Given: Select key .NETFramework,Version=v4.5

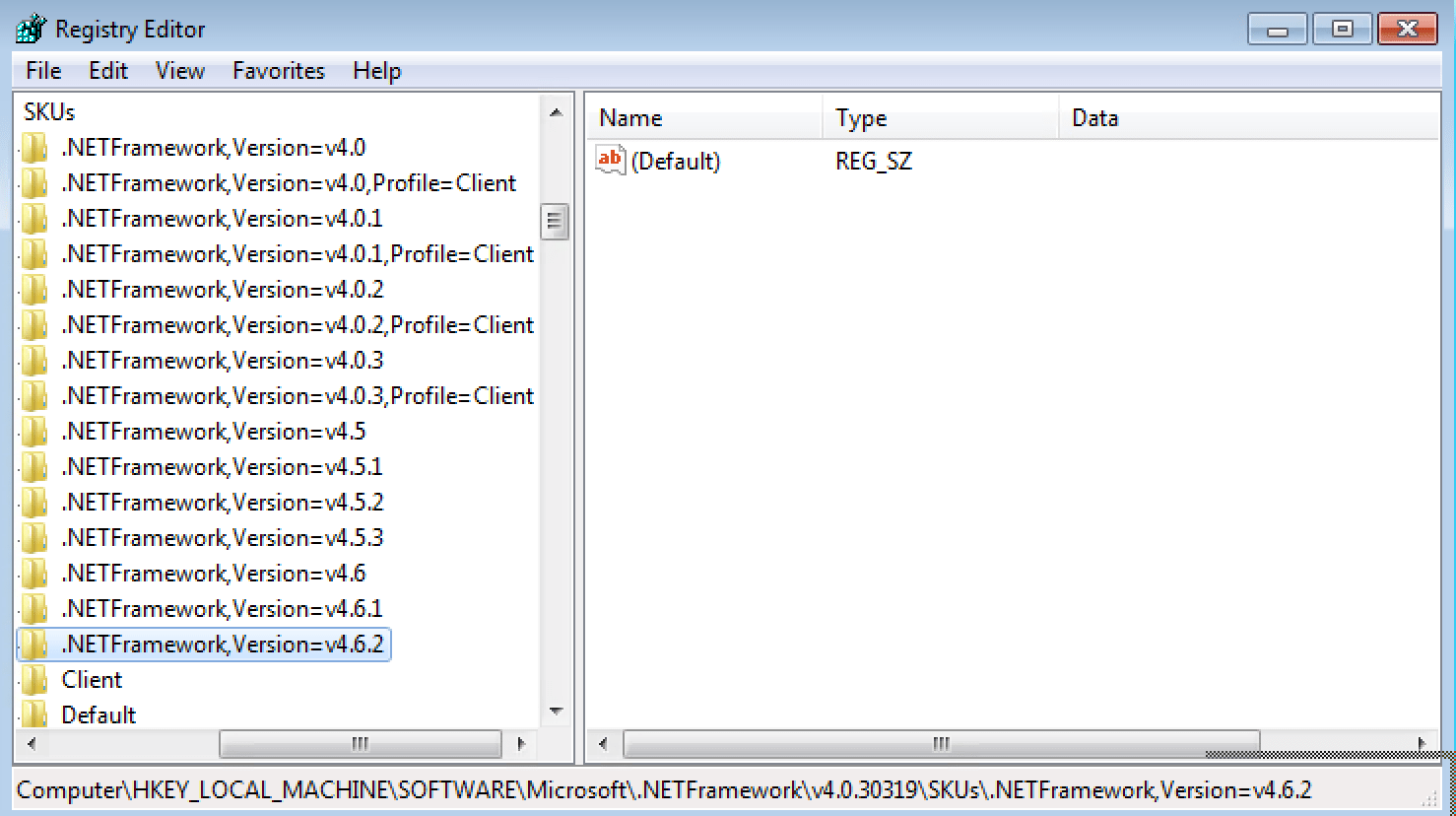Looking at the screenshot, I should point(214,432).
